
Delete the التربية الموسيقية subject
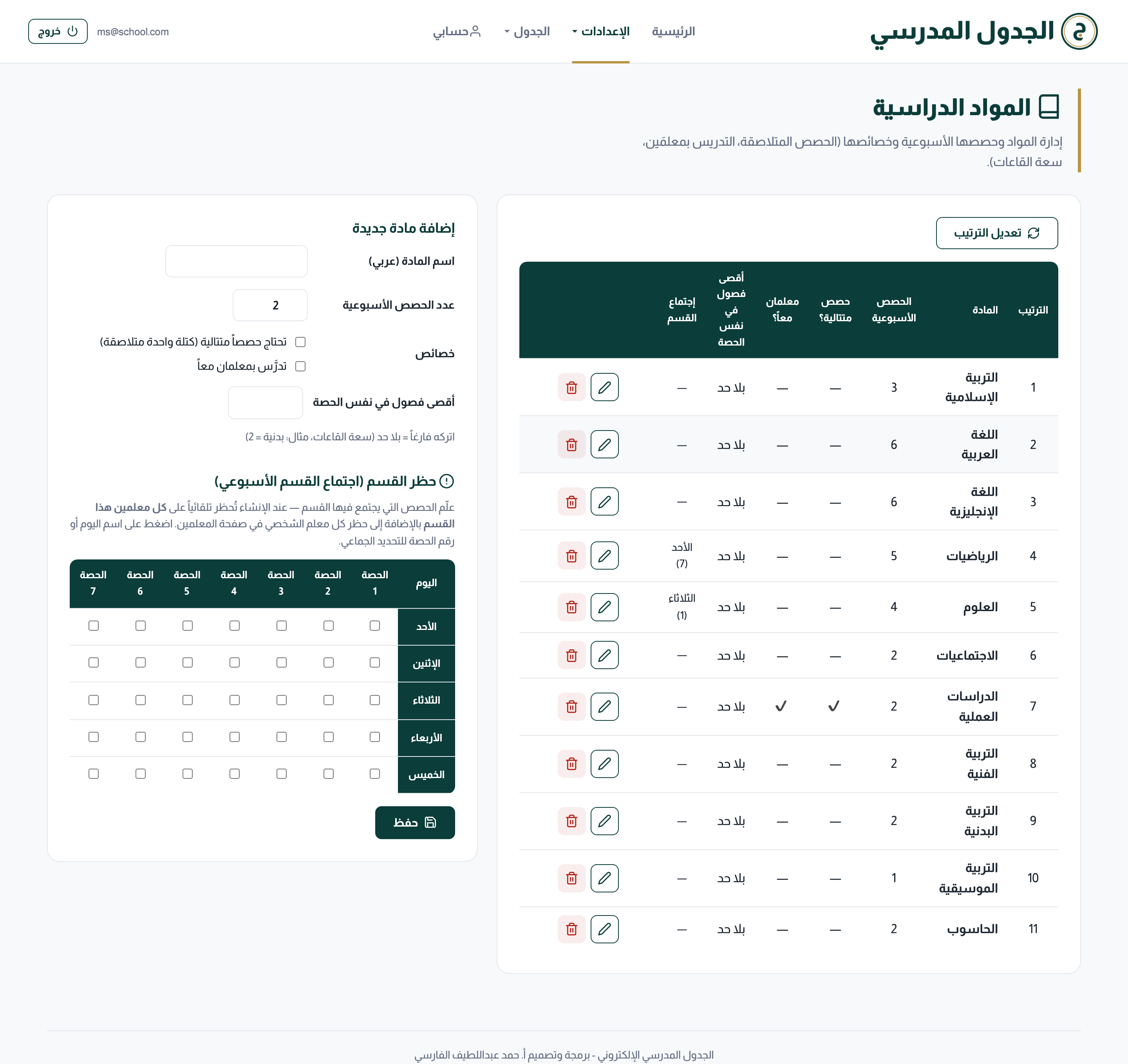tap(571, 878)
